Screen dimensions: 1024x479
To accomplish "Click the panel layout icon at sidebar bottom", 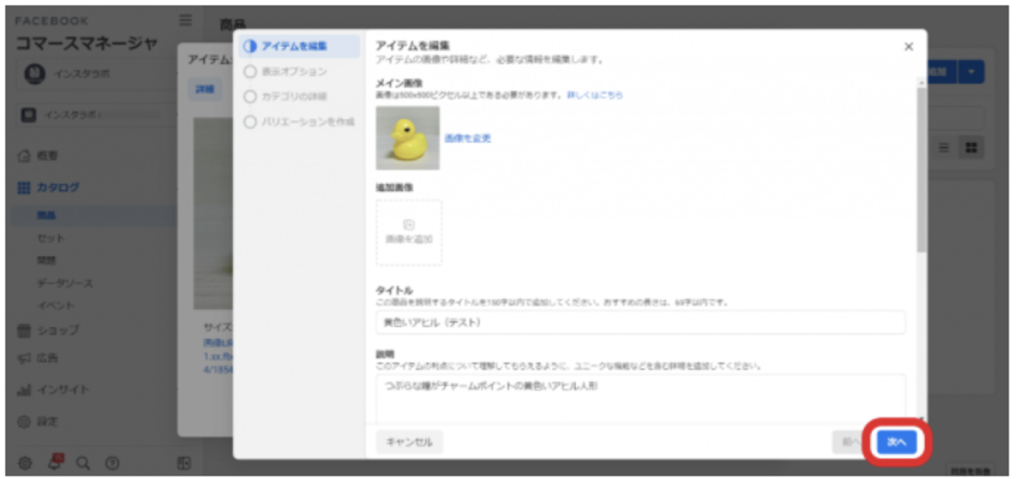I will (x=184, y=463).
